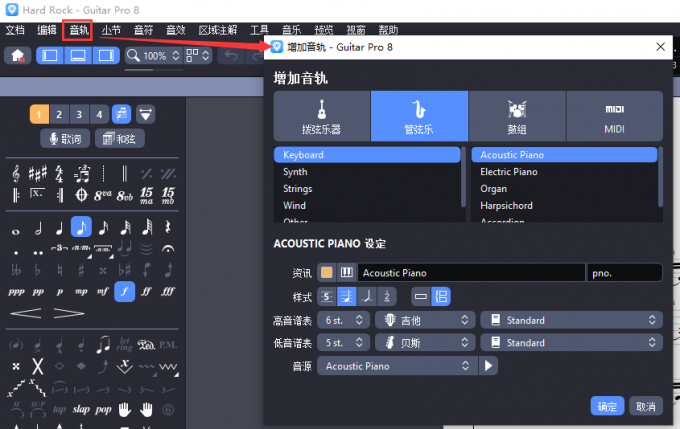Select Harpsichord instrument
The height and width of the screenshot is (429, 680).
[564, 206]
